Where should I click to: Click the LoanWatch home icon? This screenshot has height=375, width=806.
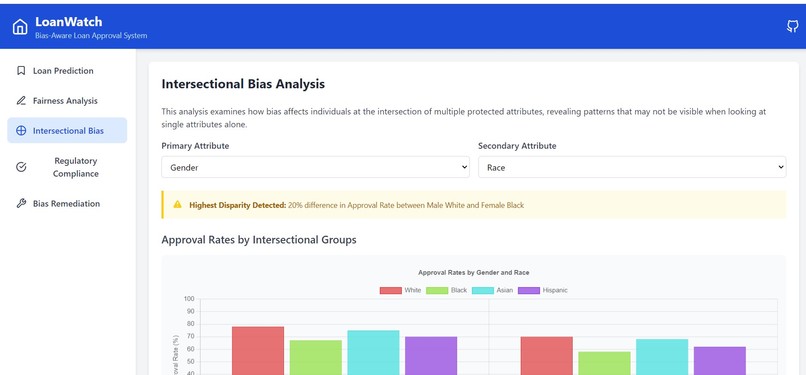coord(20,27)
